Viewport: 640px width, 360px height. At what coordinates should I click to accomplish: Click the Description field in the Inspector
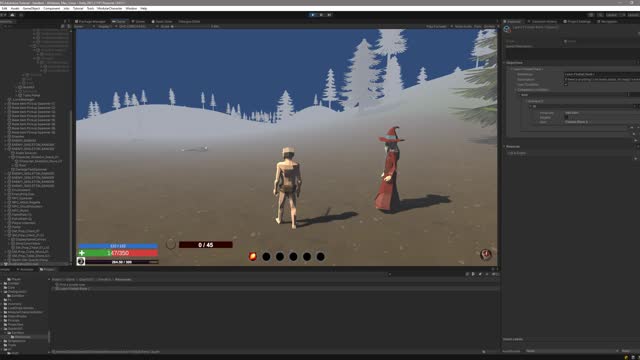(601, 79)
